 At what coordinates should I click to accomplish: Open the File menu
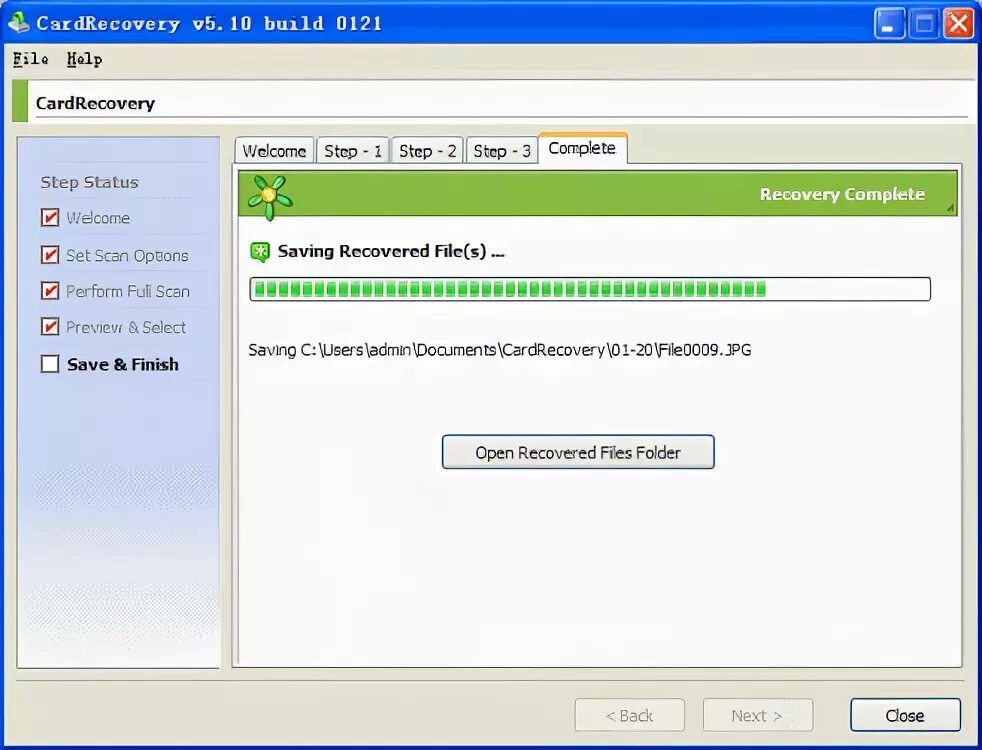click(x=31, y=59)
